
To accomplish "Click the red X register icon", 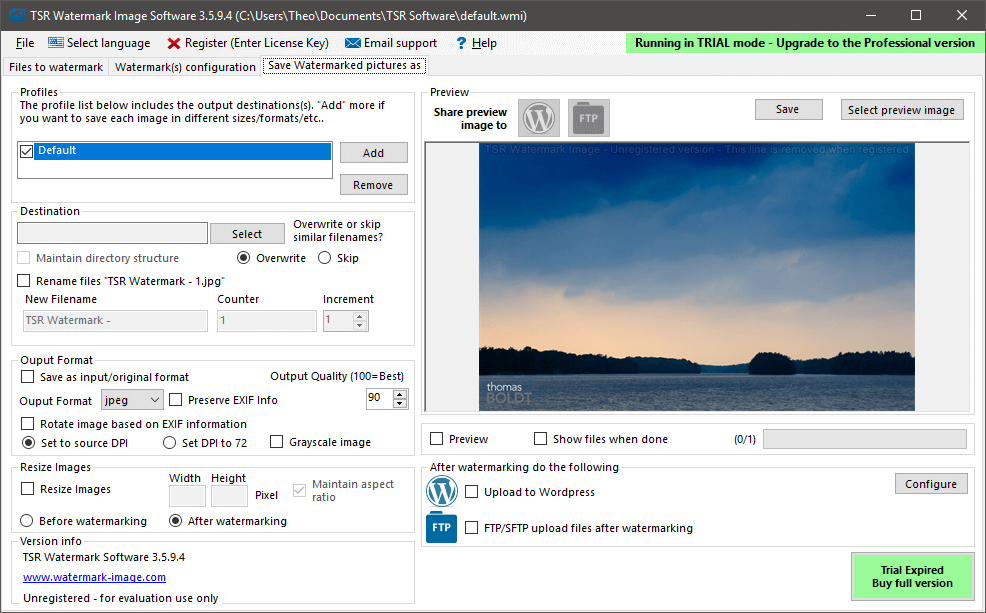I will [x=174, y=43].
